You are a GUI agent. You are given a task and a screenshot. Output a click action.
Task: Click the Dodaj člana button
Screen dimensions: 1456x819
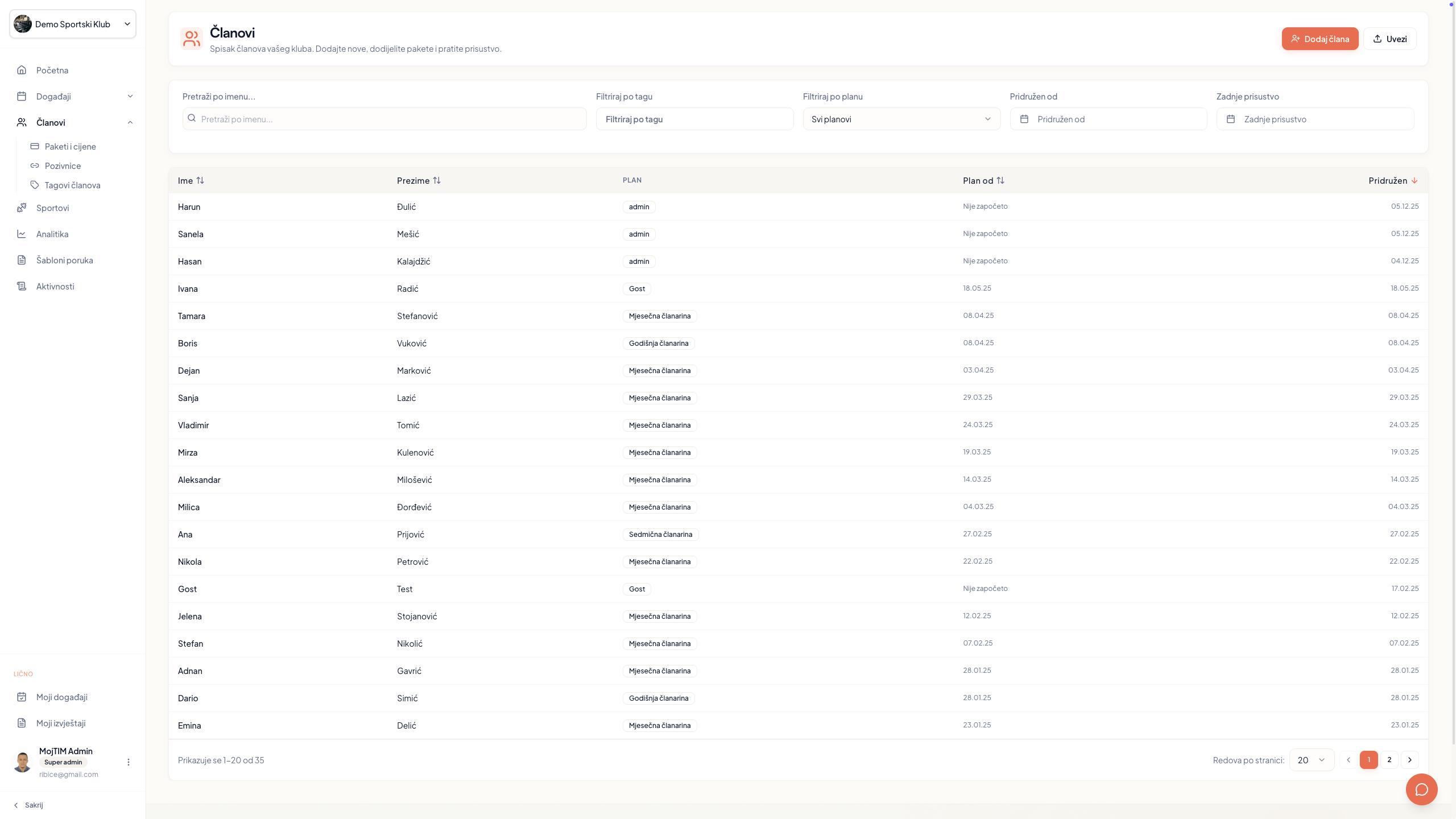coord(1319,39)
